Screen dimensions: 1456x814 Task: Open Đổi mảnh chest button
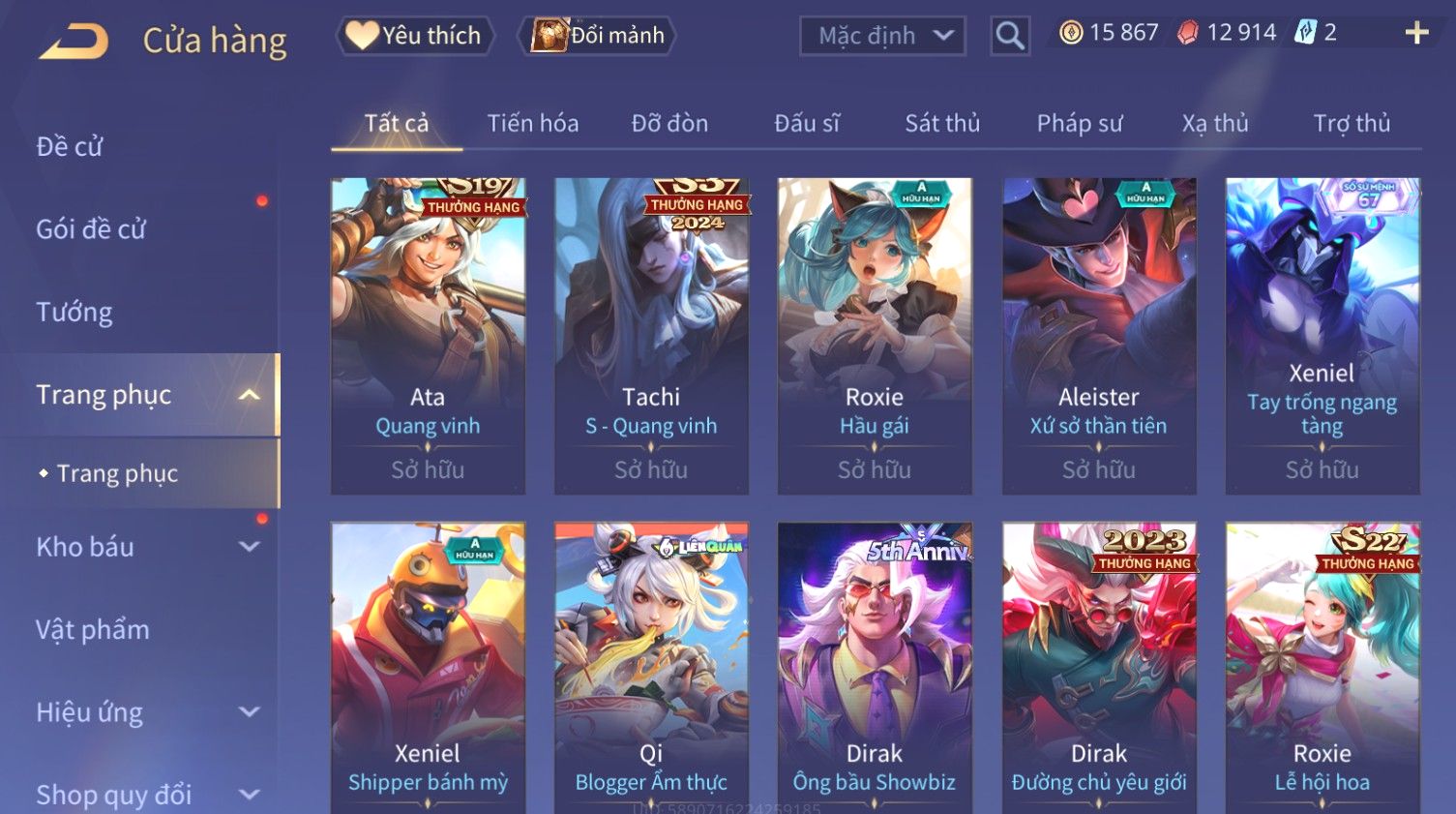coord(597,36)
